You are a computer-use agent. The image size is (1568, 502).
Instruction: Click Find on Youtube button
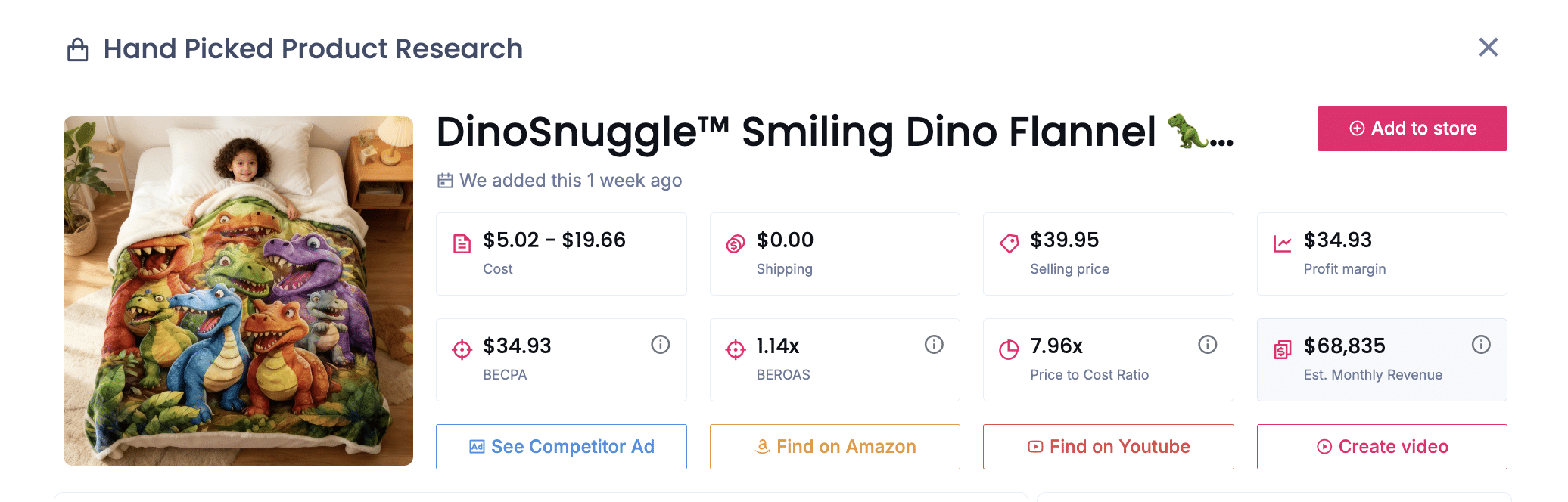pos(1109,447)
